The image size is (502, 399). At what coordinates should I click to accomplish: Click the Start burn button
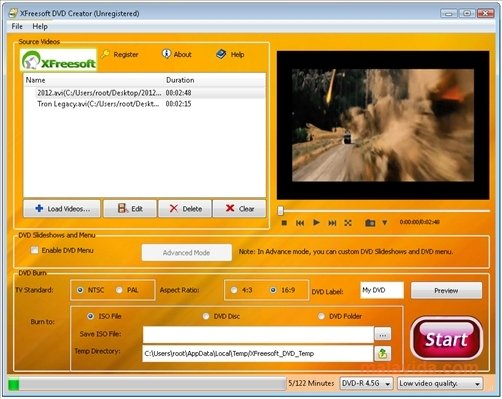(x=446, y=339)
